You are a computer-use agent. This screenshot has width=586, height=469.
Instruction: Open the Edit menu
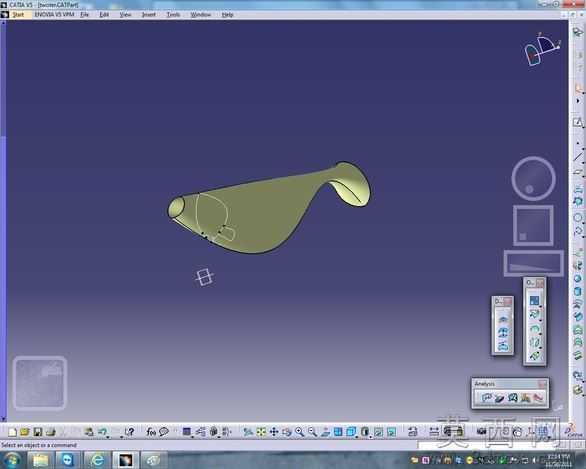pos(104,15)
